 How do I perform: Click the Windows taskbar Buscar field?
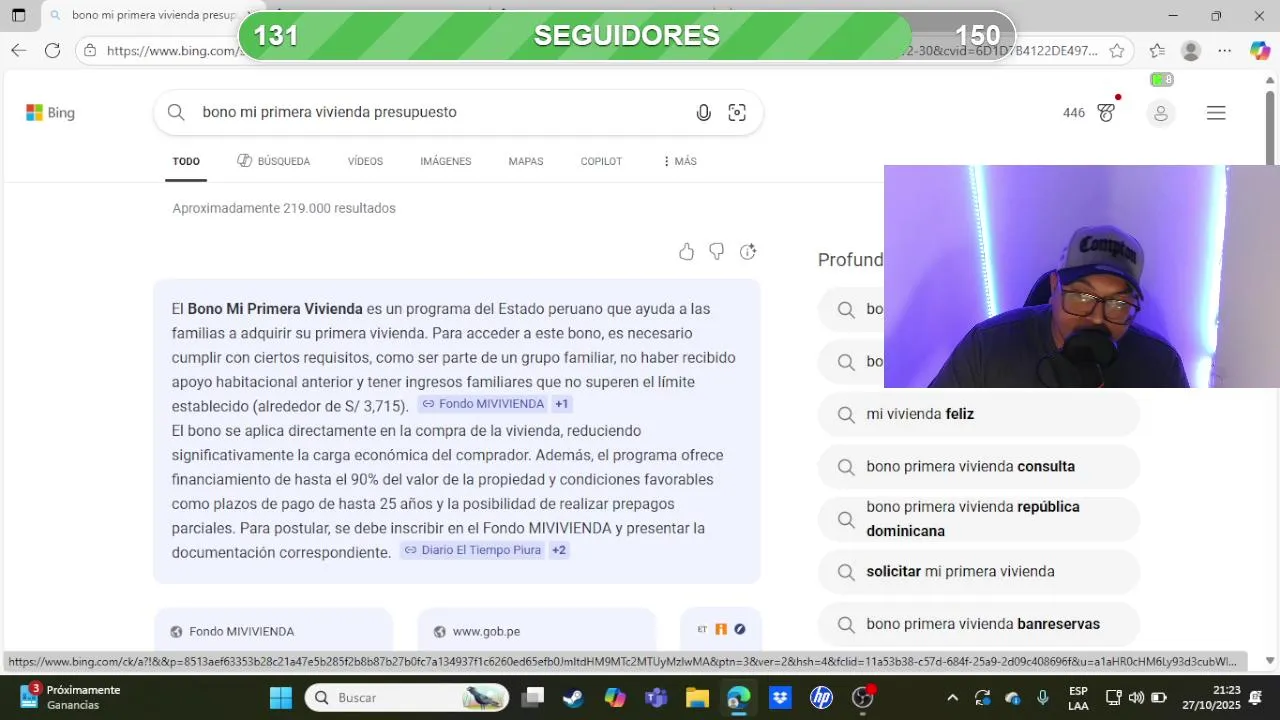coord(405,697)
